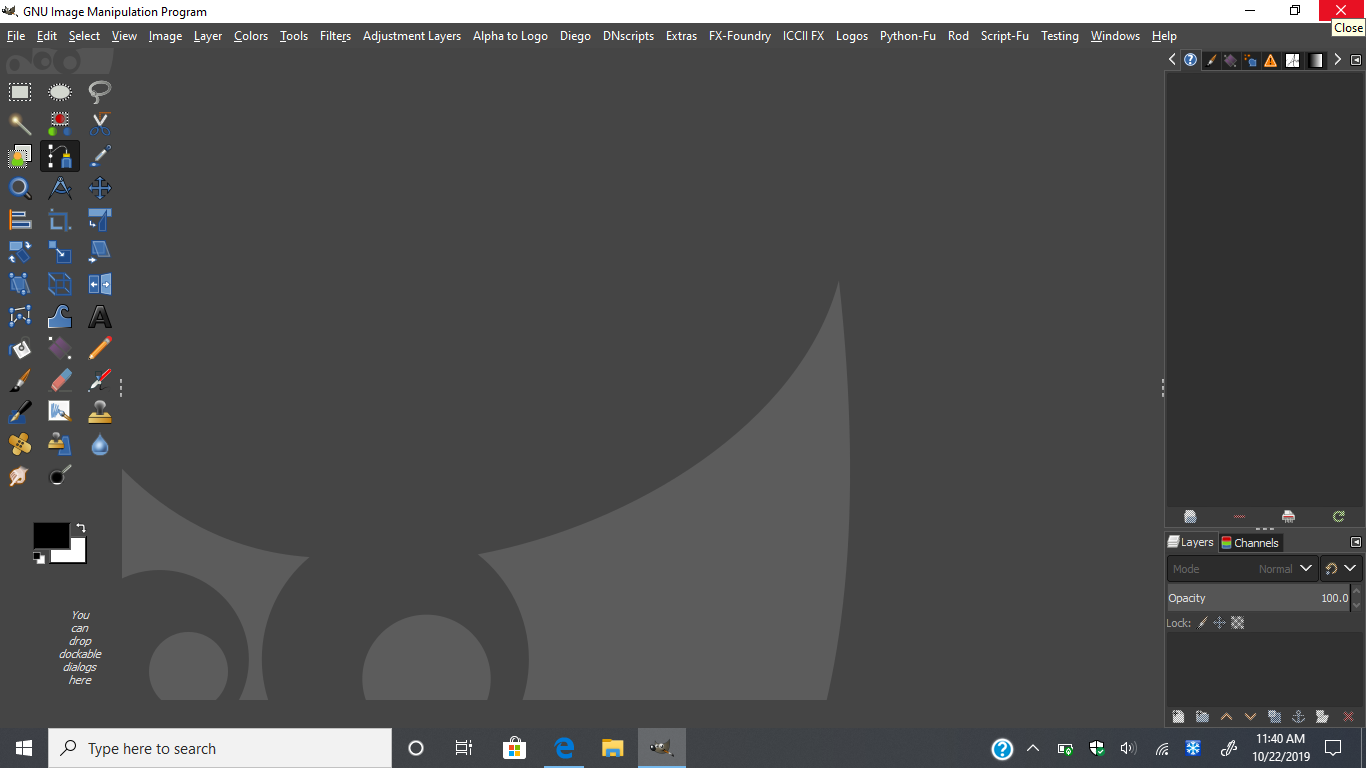1366x768 pixels.
Task: Adjust the layer Opacity slider
Action: click(x=1259, y=598)
